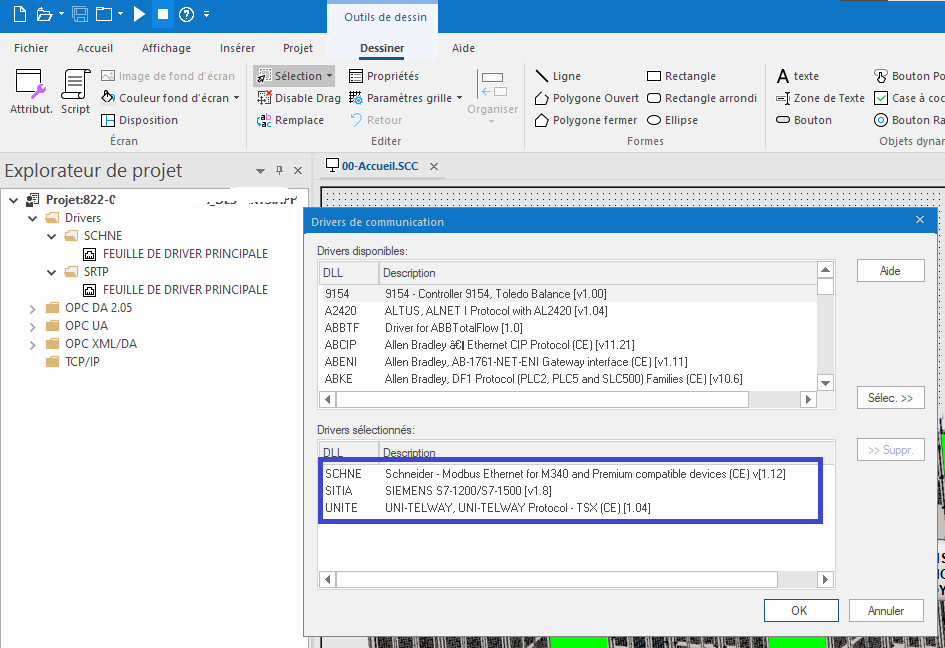Image resolution: width=945 pixels, height=648 pixels.
Task: Select the SITIA selected driver row
Action: point(570,491)
